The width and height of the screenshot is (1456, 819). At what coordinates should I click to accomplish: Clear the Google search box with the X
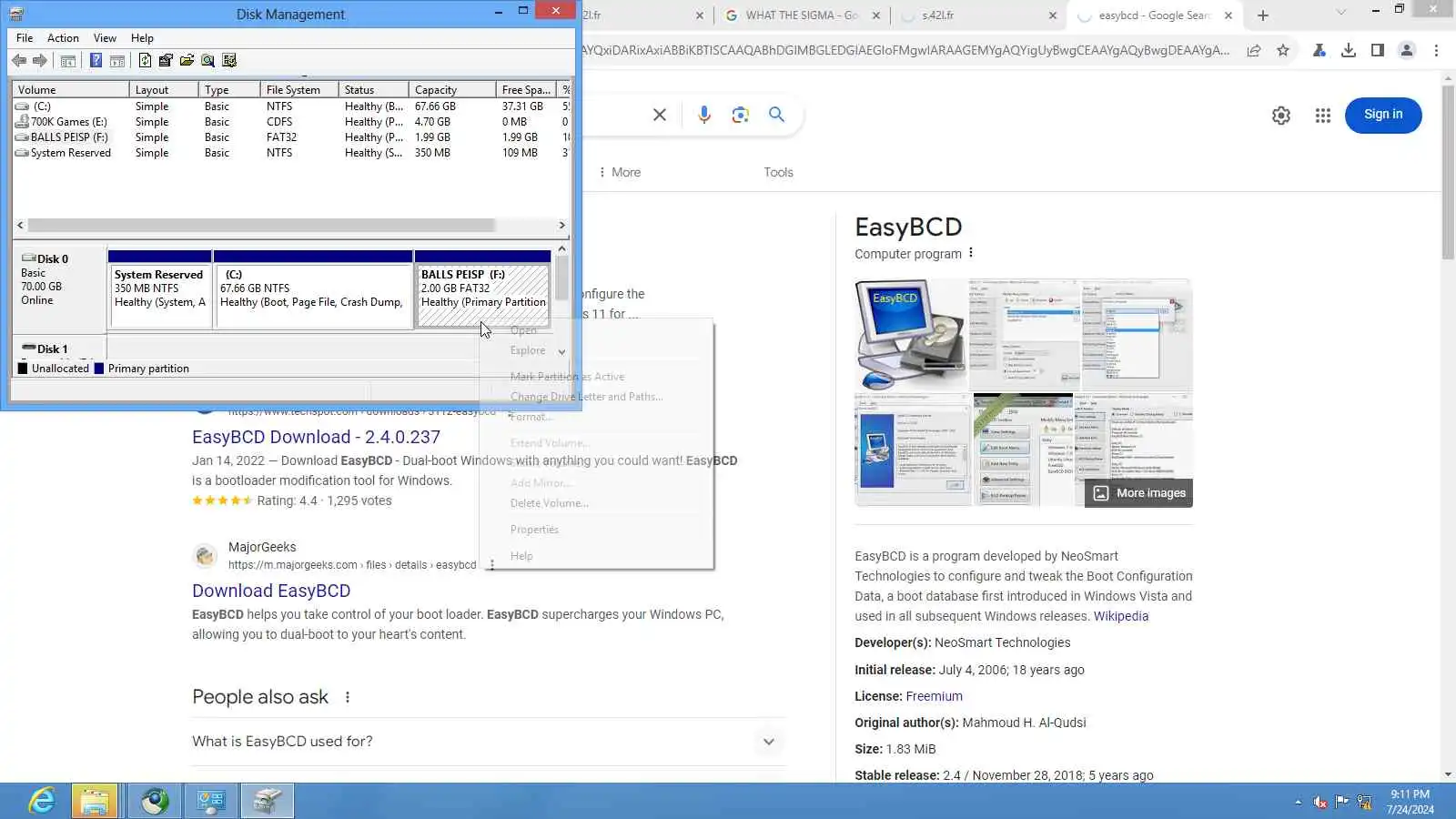pyautogui.click(x=660, y=115)
